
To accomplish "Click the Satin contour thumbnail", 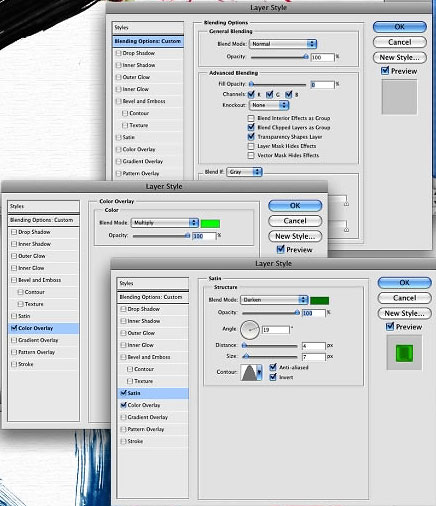I will coord(248,372).
